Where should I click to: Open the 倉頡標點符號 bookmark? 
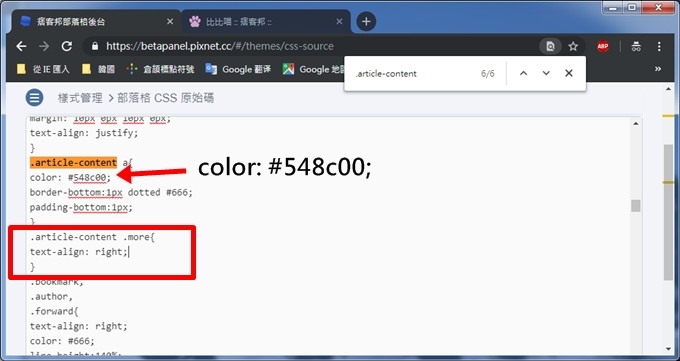point(160,69)
